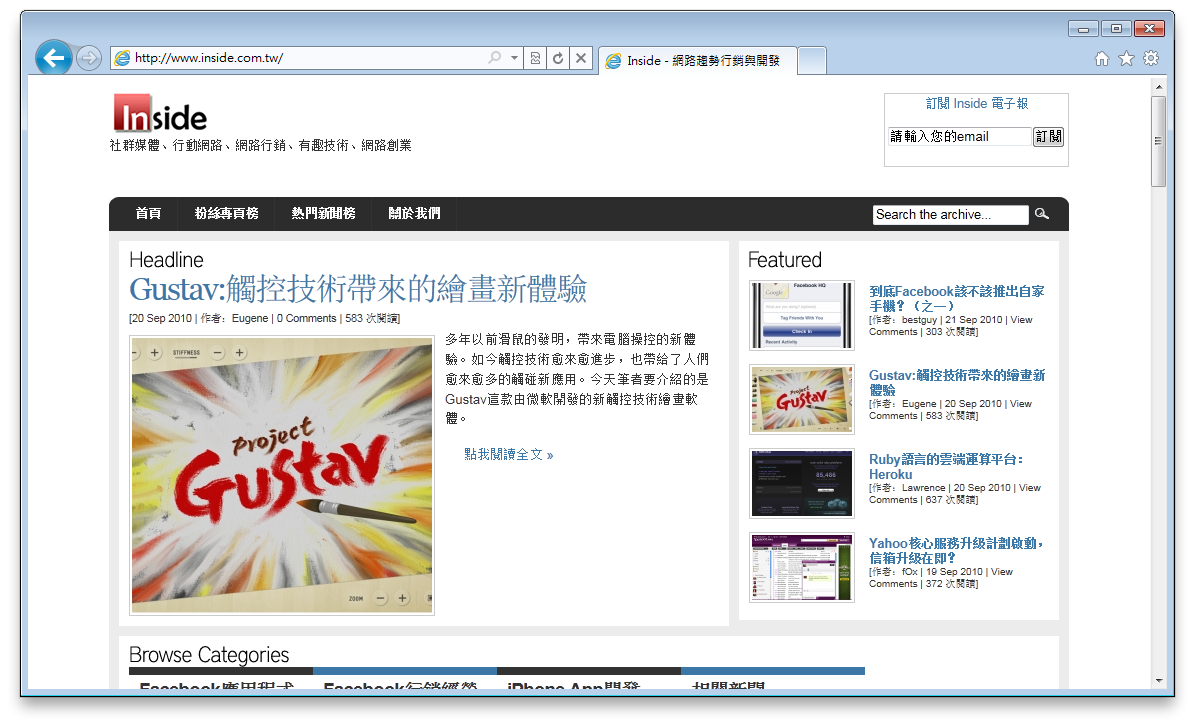
Task: Refresh the page with the reload icon
Action: click(x=558, y=58)
